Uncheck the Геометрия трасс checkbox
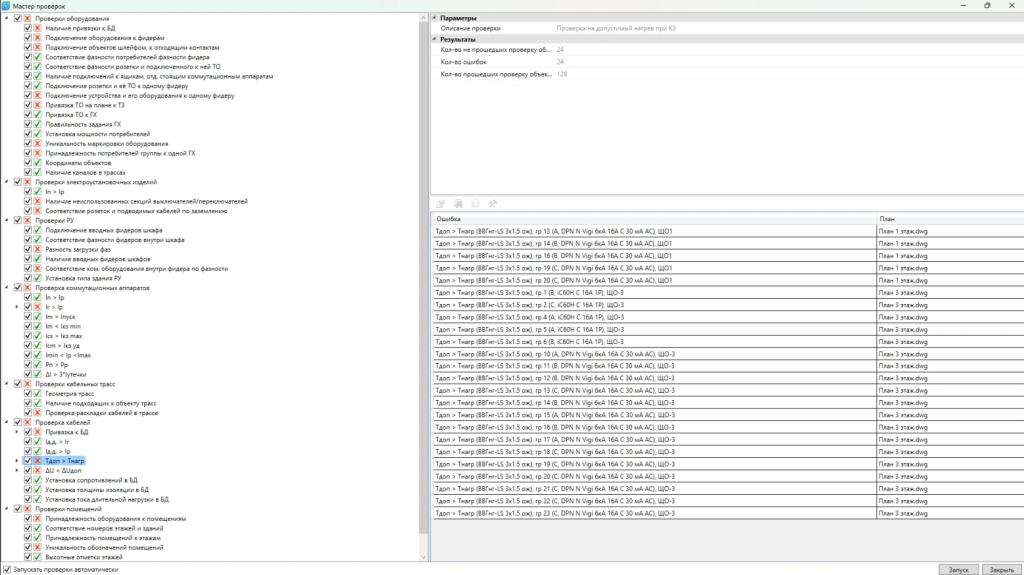The width and height of the screenshot is (1024, 575). 28,394
